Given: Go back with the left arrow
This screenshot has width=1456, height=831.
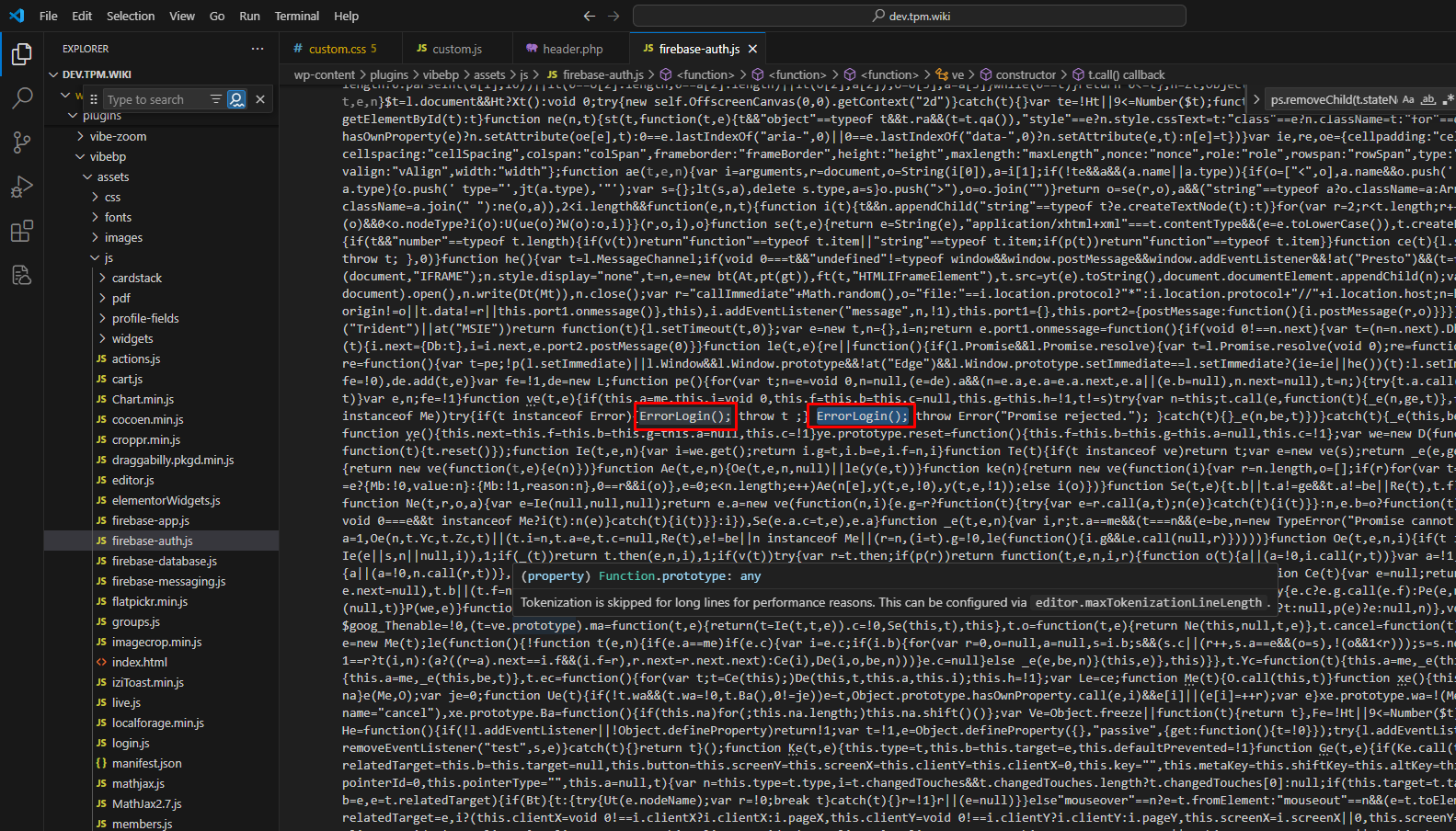Looking at the screenshot, I should tap(590, 16).
